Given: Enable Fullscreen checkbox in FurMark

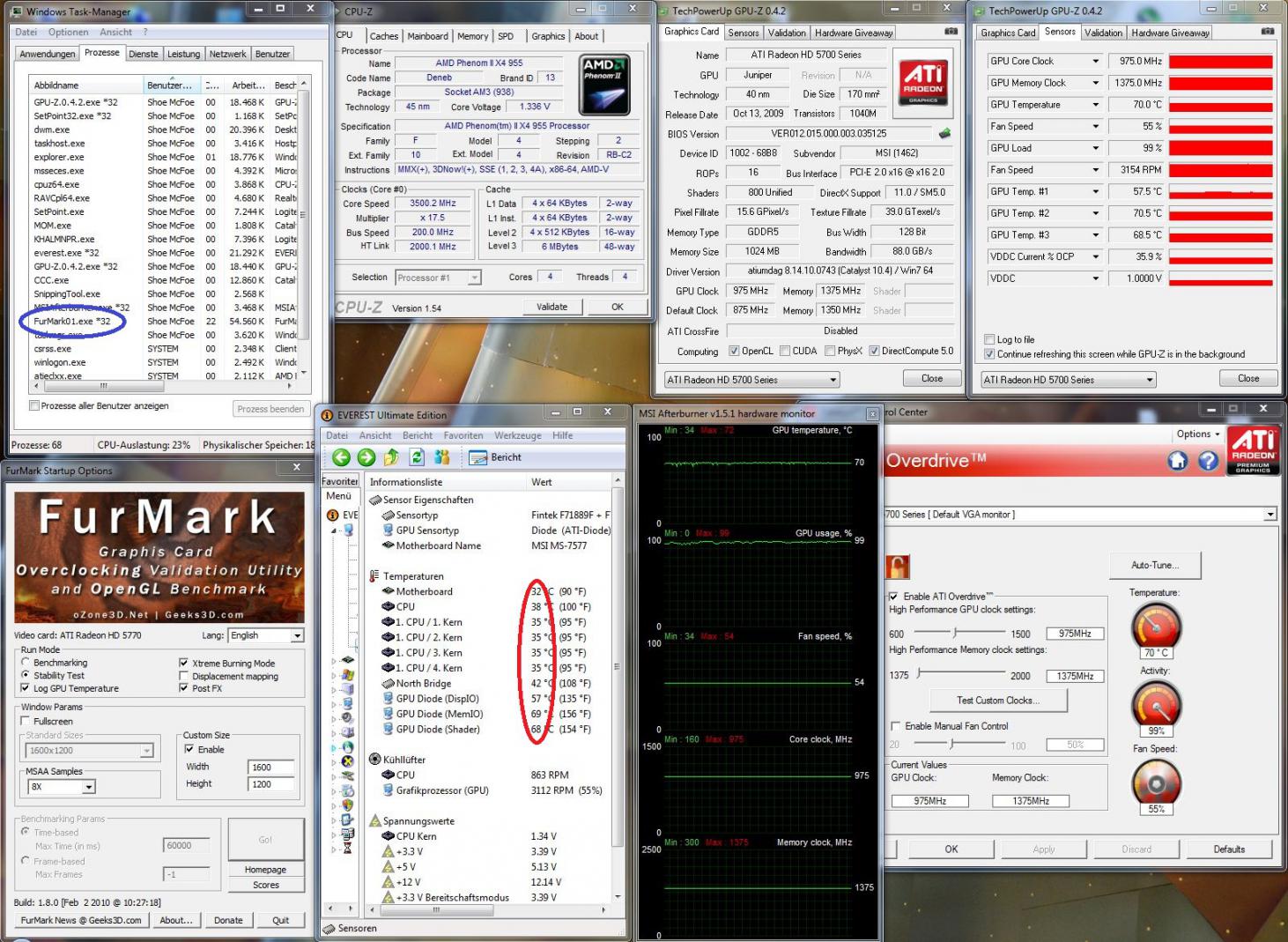Looking at the screenshot, I should (x=26, y=721).
